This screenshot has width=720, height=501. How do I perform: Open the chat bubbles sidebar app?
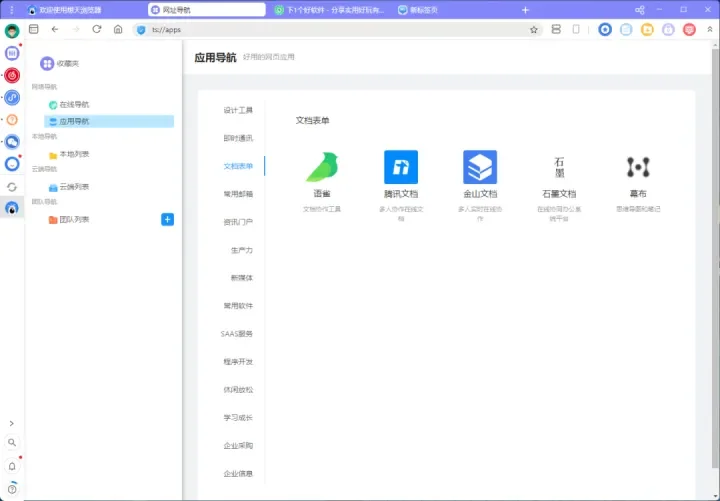pyautogui.click(x=12, y=142)
